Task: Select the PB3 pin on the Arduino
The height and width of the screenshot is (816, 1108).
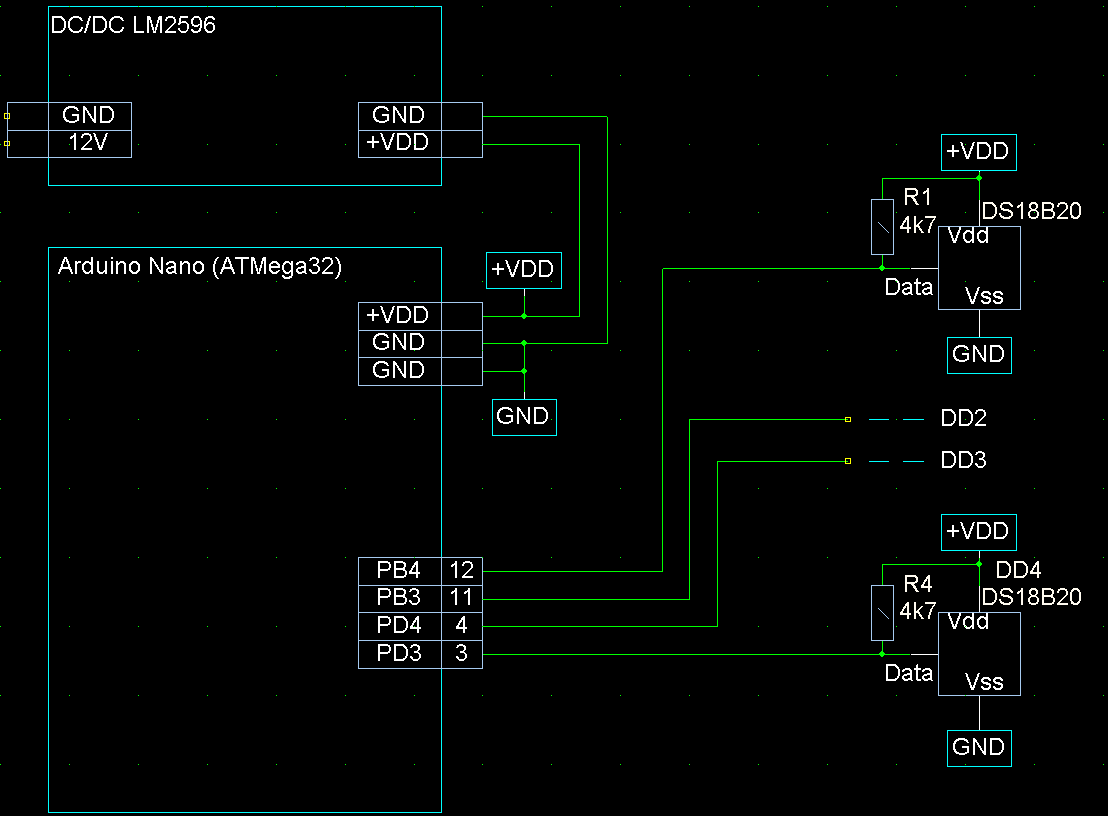Action: point(398,598)
